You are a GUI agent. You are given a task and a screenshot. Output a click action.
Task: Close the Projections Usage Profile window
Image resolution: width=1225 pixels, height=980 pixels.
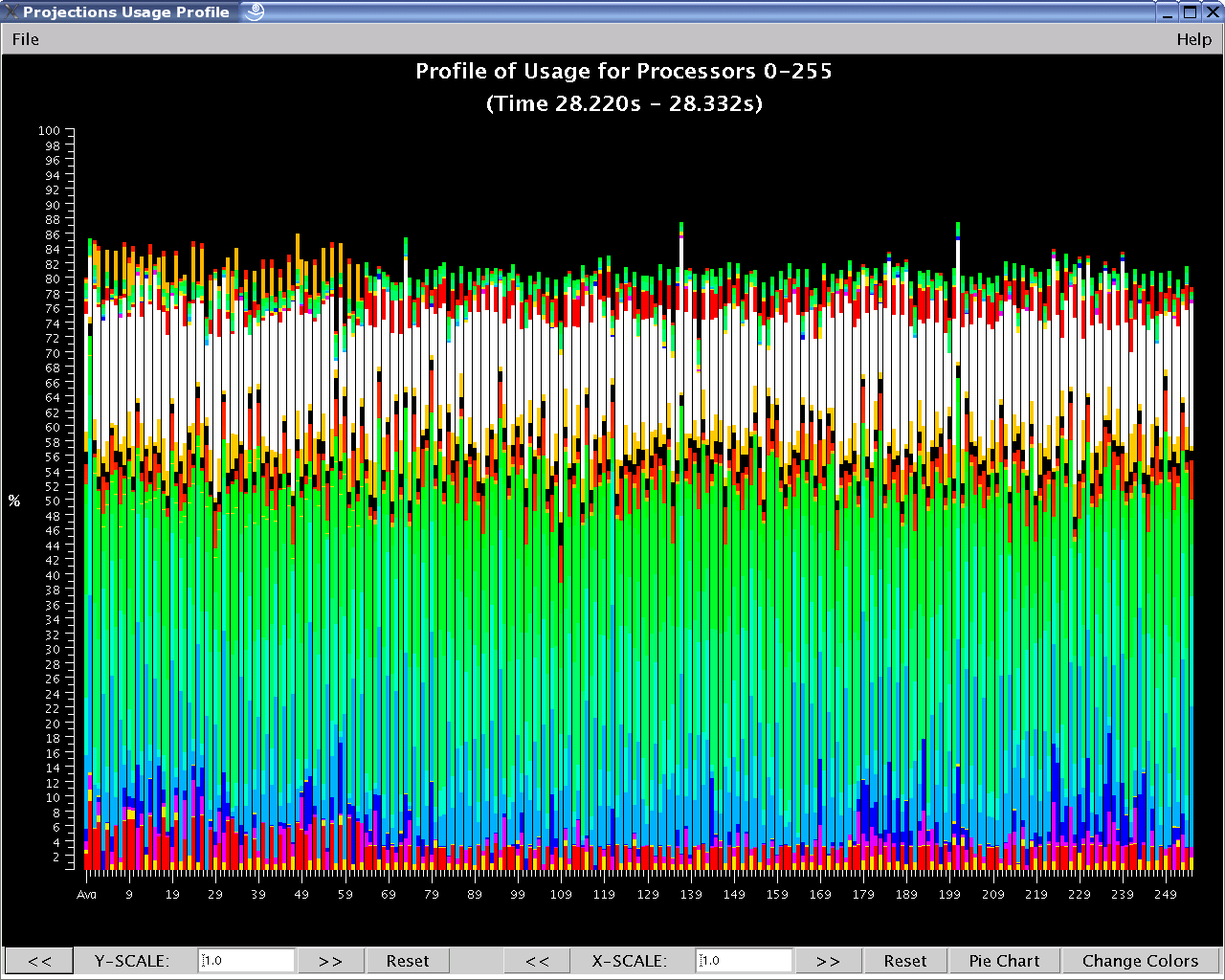click(x=1212, y=11)
